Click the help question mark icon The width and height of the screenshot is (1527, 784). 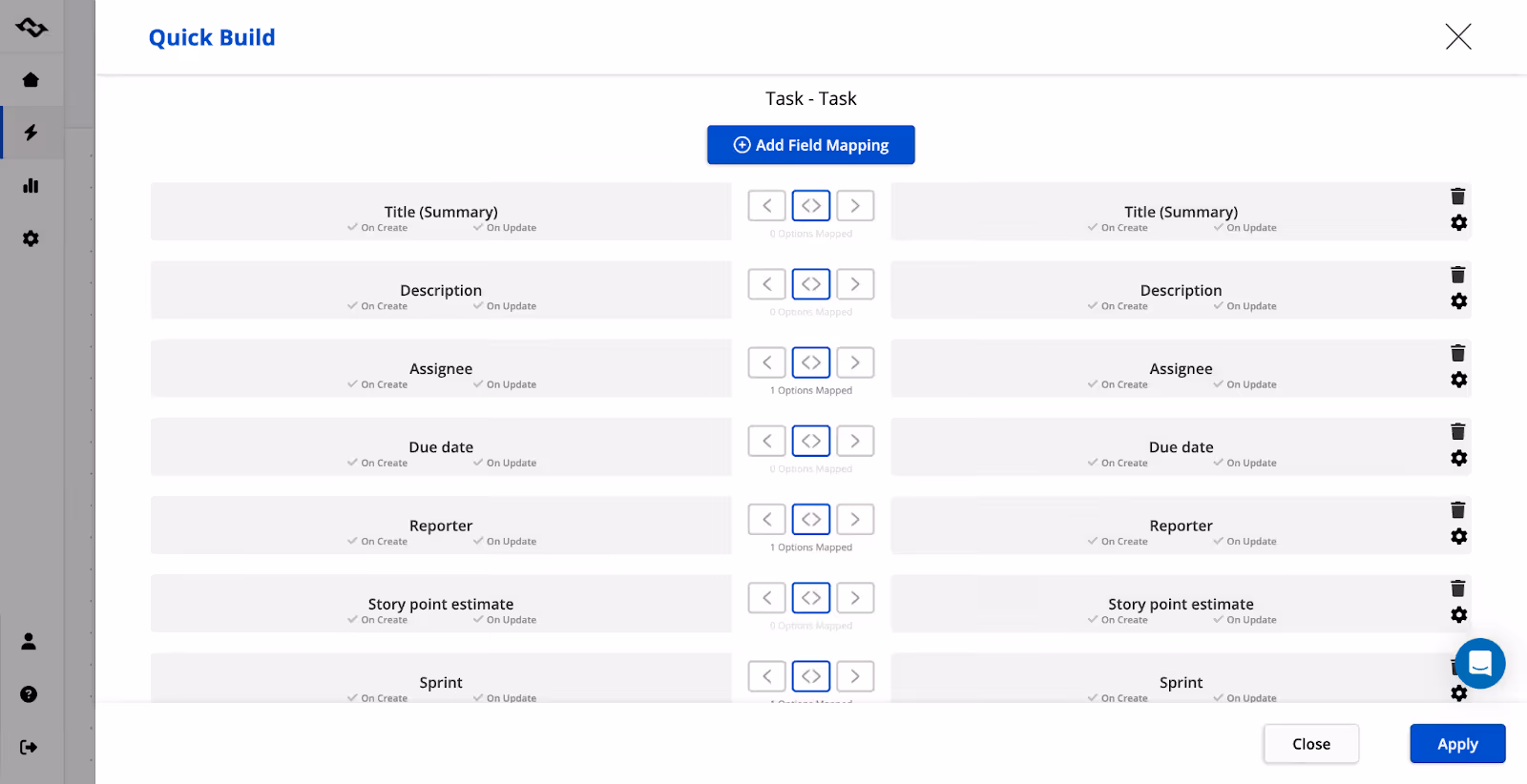(29, 694)
